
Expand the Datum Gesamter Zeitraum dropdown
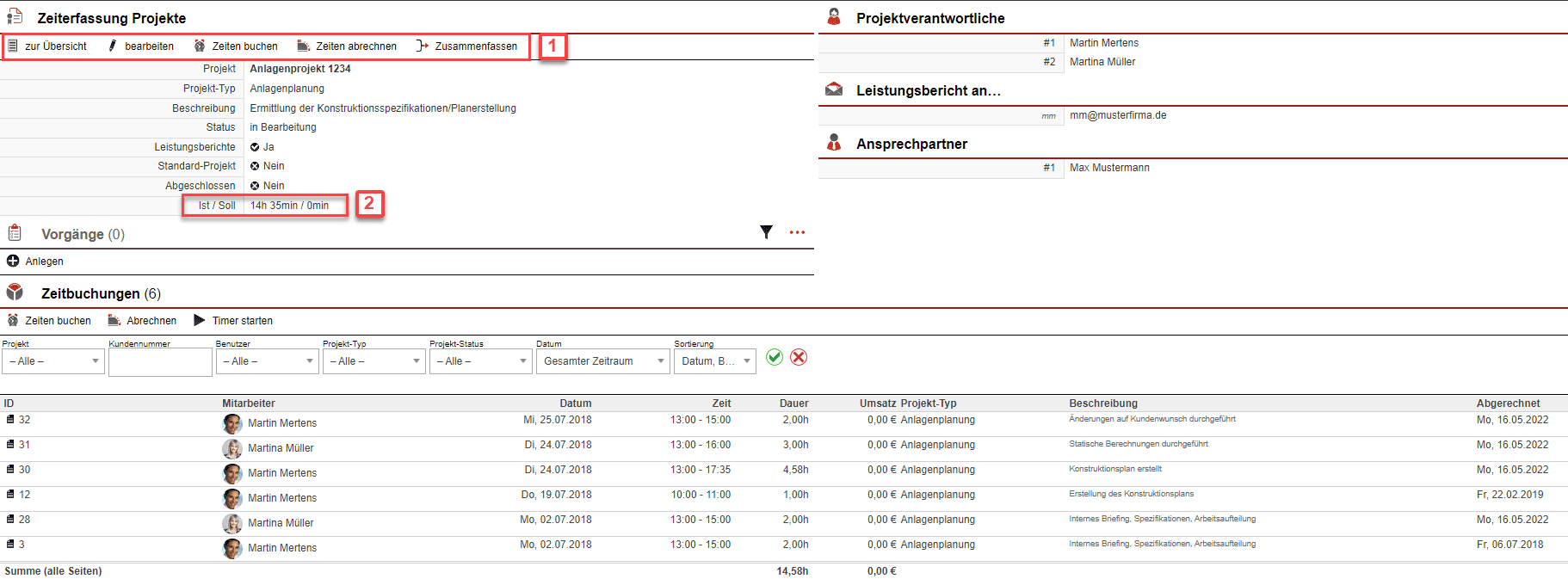[603, 361]
